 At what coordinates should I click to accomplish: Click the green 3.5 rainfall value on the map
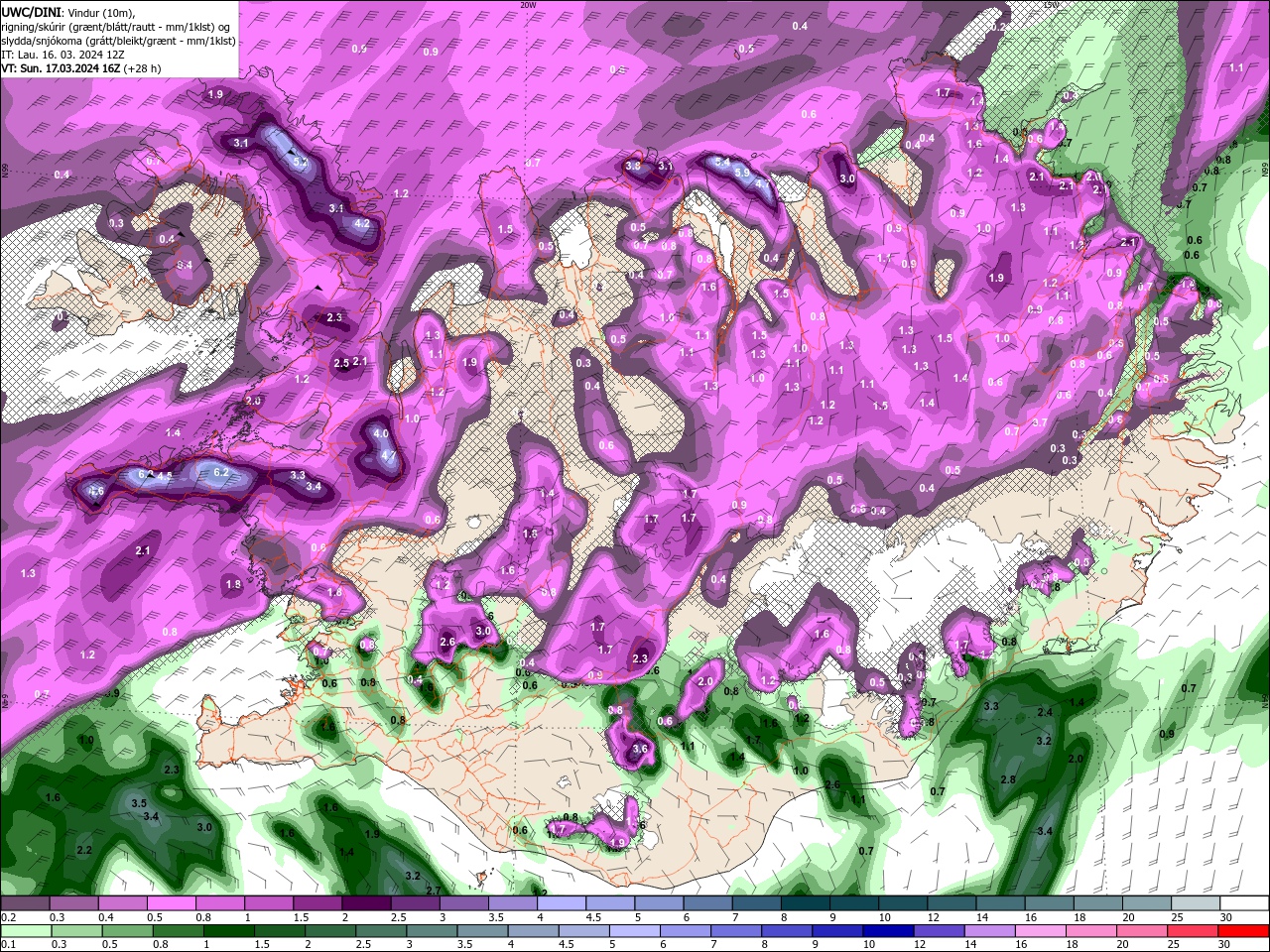pos(140,803)
